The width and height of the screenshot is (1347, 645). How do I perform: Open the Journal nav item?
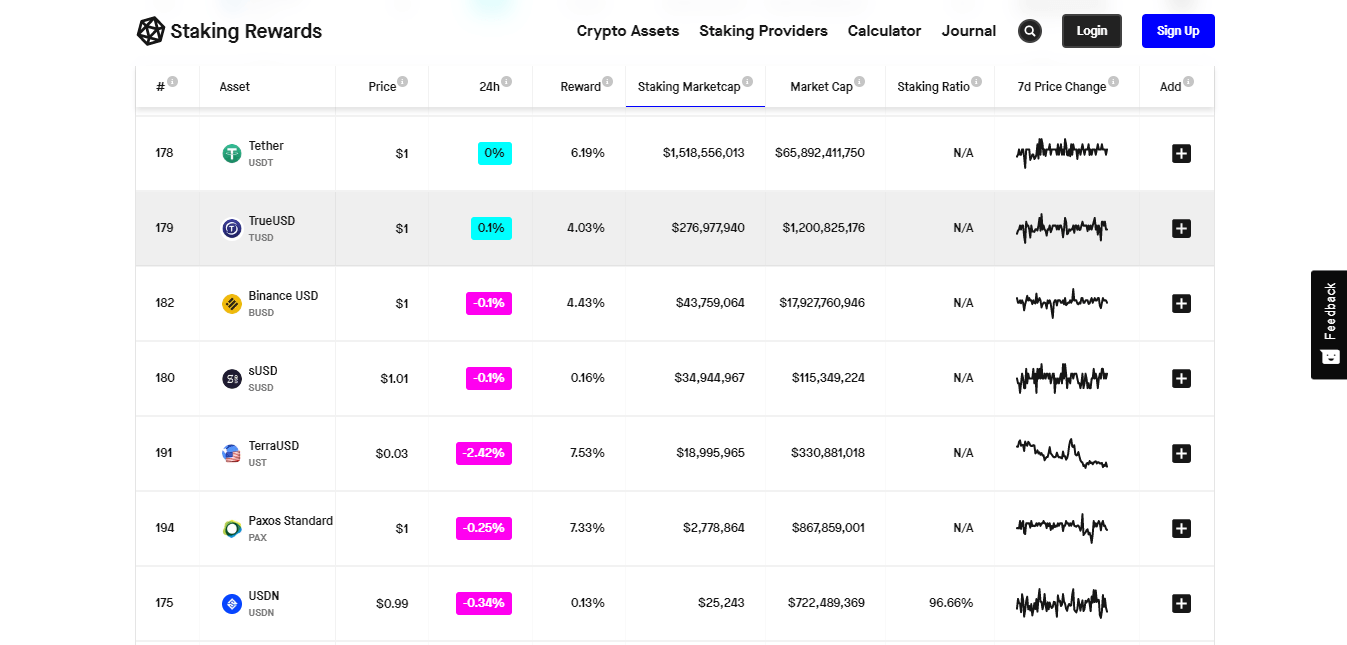968,31
